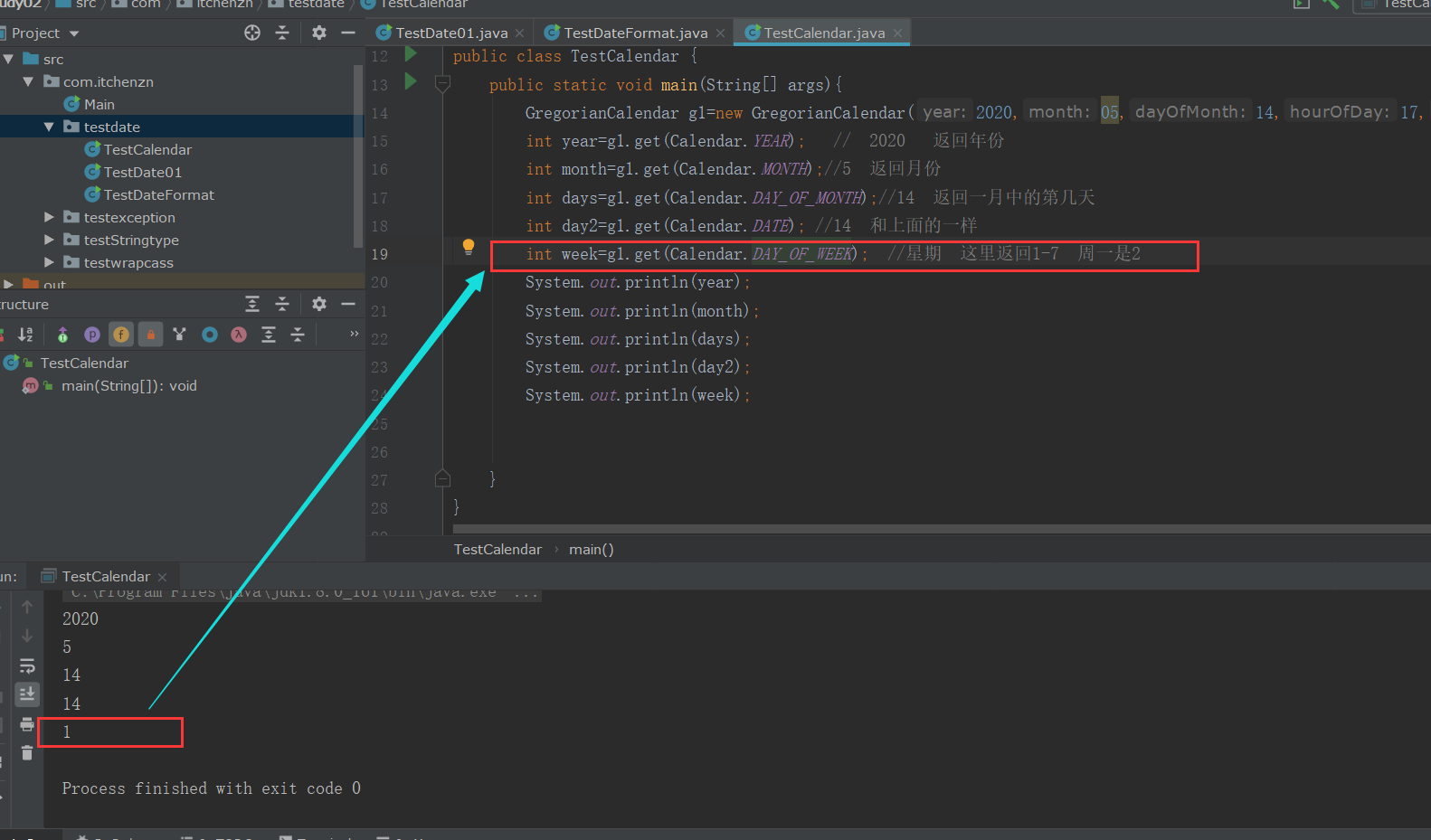Screen dimensions: 1431x840
Task: Open TestDate01 in the project tree
Action: click(133, 172)
